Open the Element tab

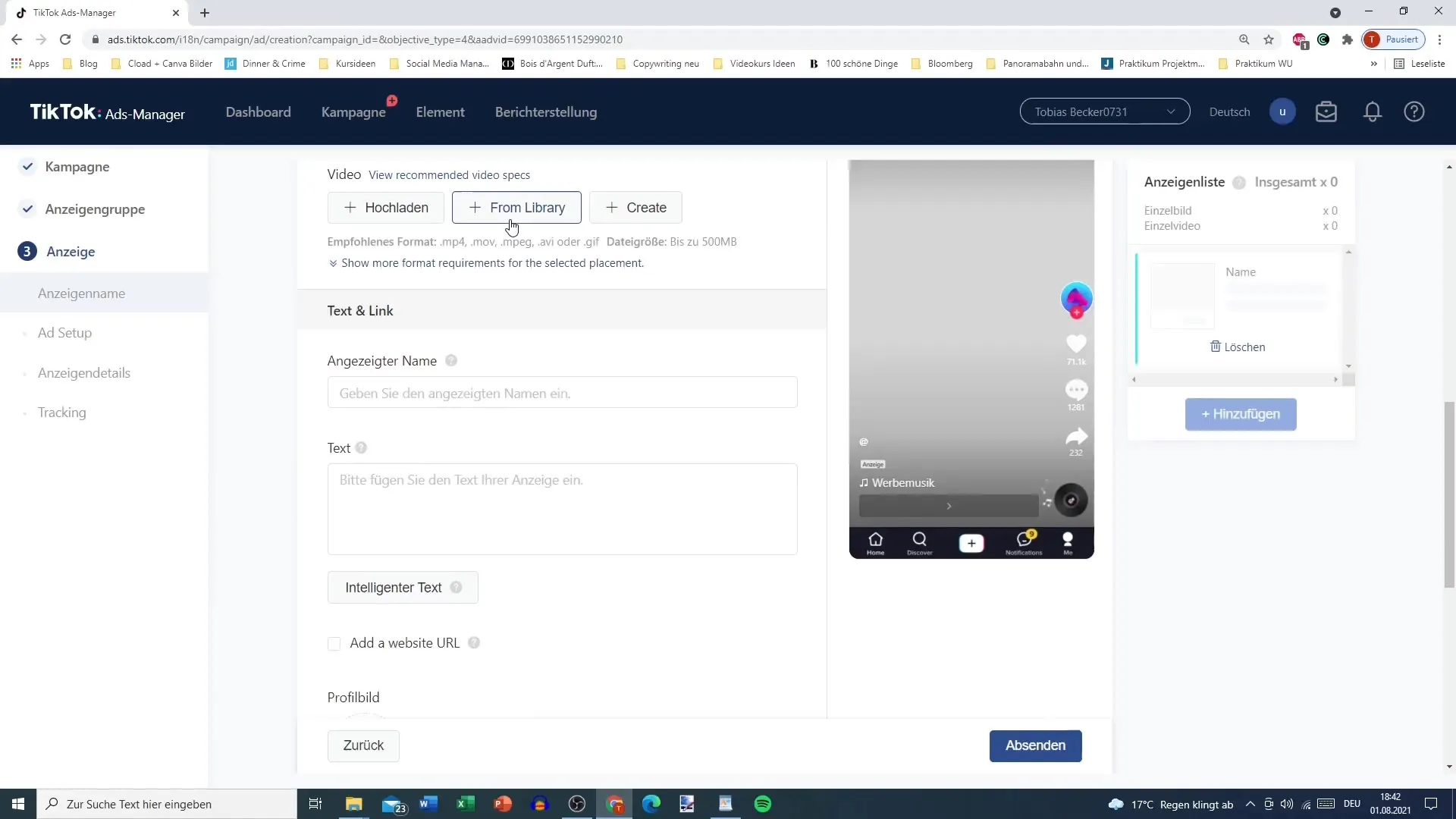tap(441, 112)
